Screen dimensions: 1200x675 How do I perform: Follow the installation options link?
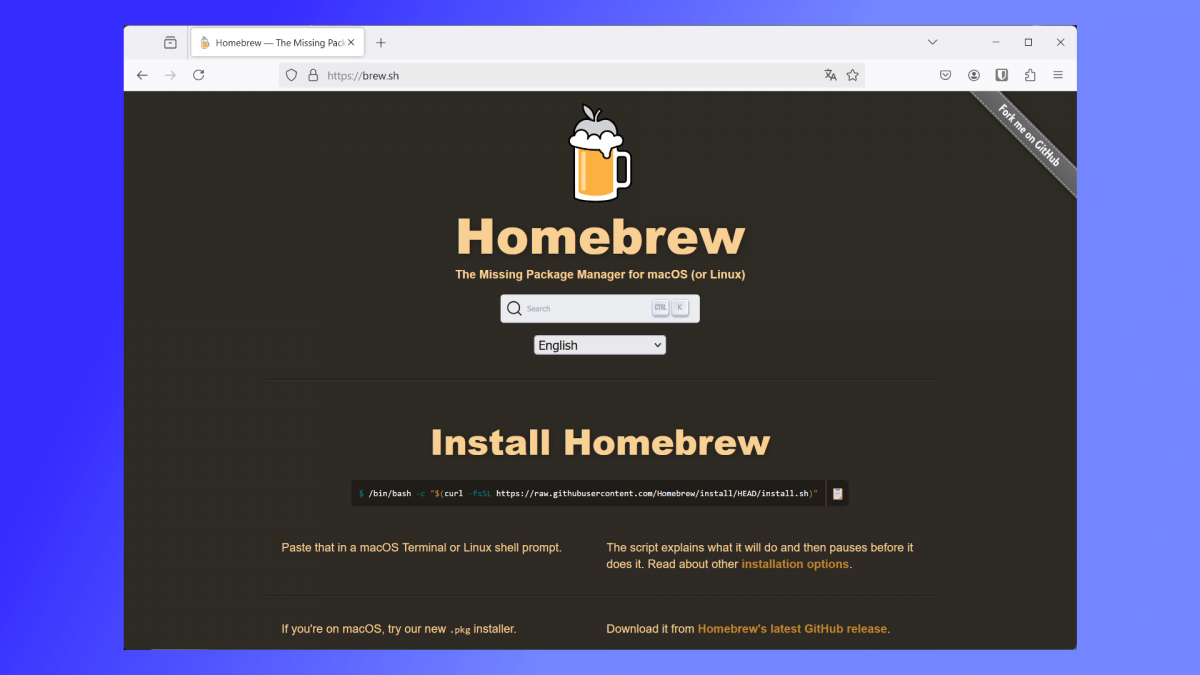(795, 564)
